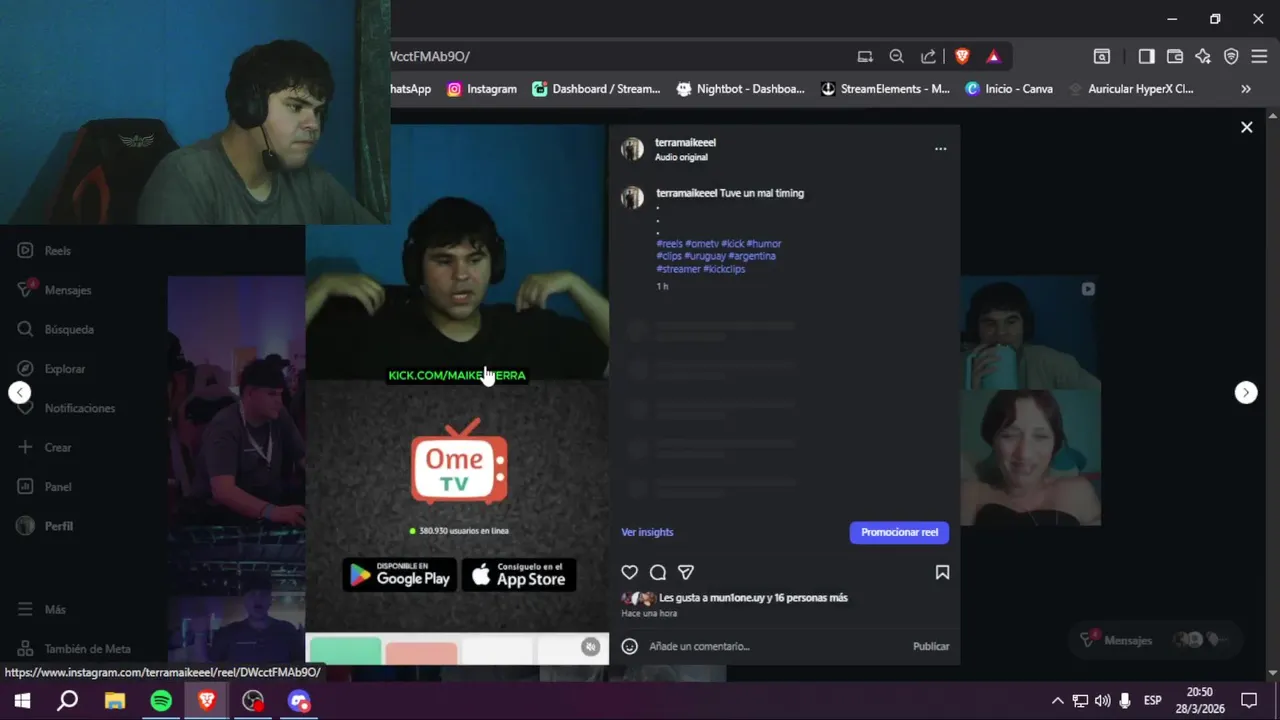This screenshot has height=720, width=1280.
Task: Expand the Más menu in sidebar
Action: click(x=42, y=609)
